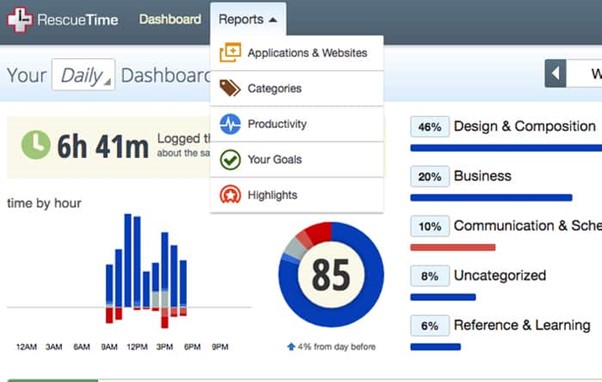Click the Productivity pulse icon

pos(230,124)
